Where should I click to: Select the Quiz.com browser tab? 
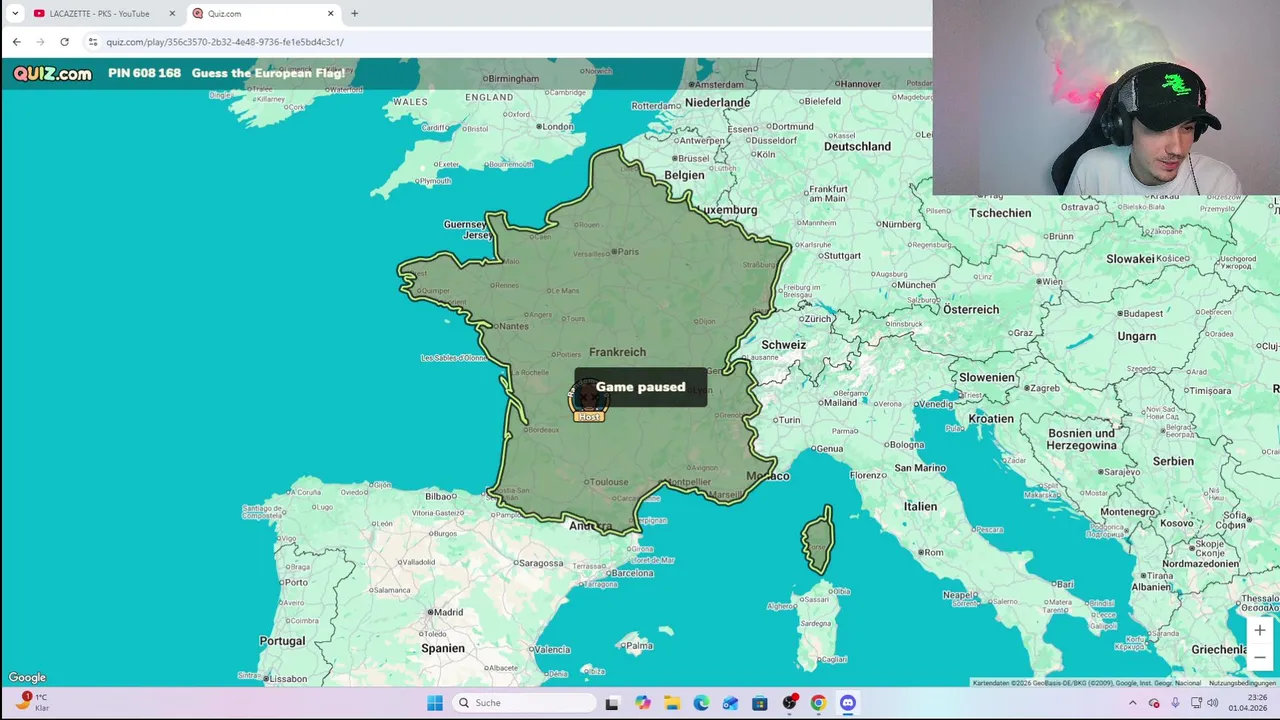(x=265, y=13)
